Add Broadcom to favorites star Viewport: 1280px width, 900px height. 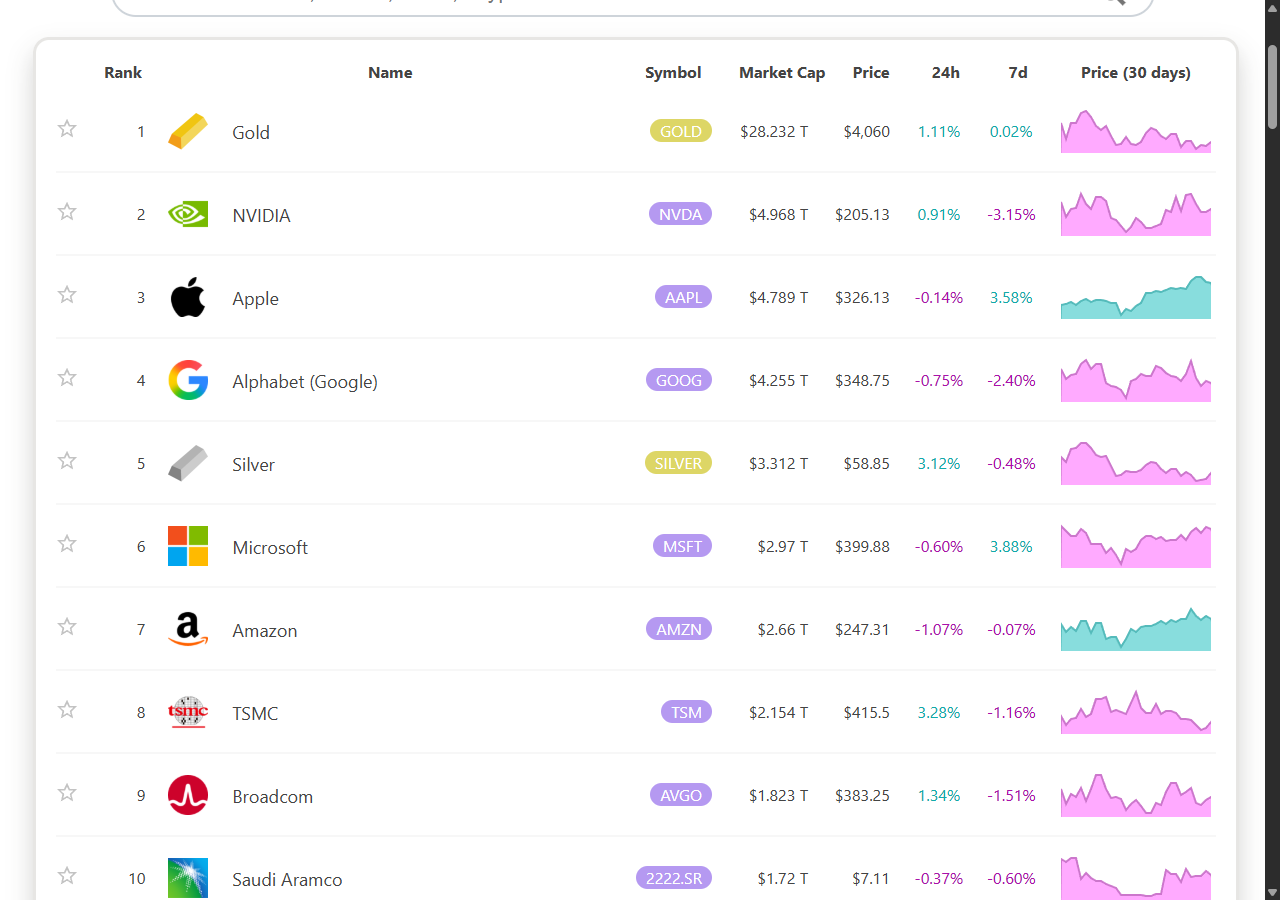tap(67, 792)
